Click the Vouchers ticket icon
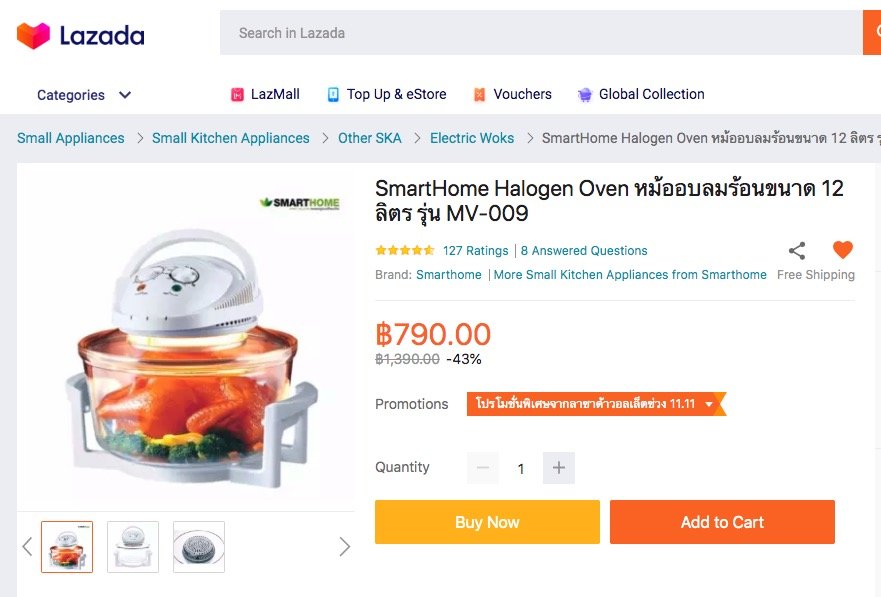 (479, 94)
